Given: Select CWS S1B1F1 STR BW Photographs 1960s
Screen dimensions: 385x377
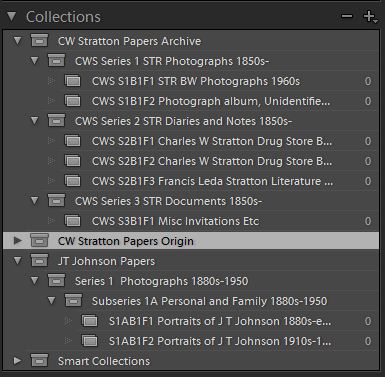Looking at the screenshot, I should (x=196, y=81).
